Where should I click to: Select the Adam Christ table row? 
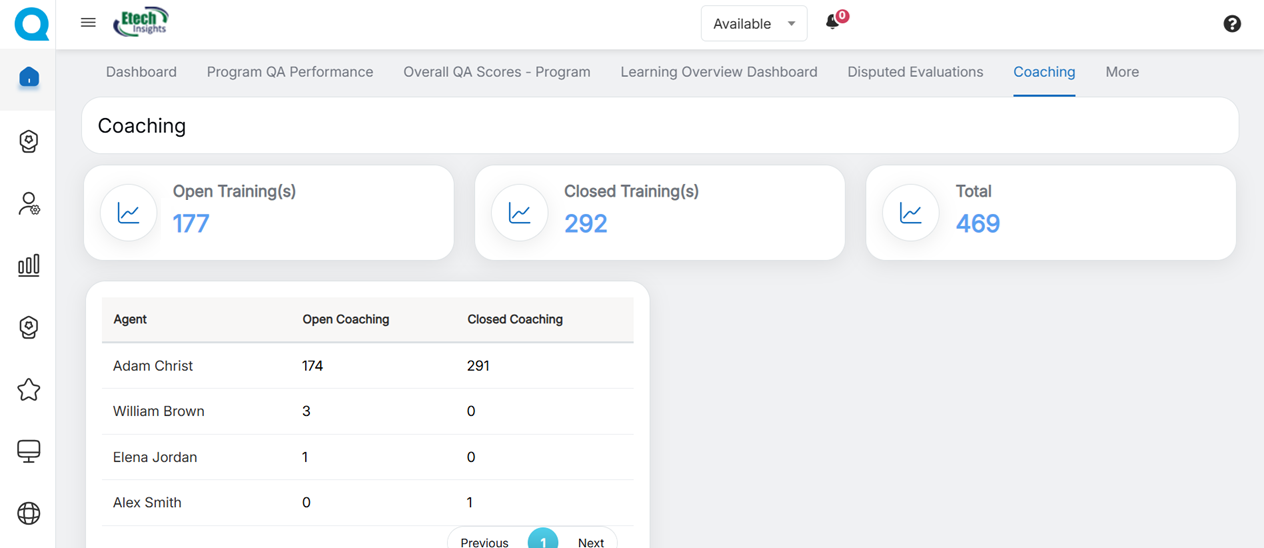pos(367,366)
